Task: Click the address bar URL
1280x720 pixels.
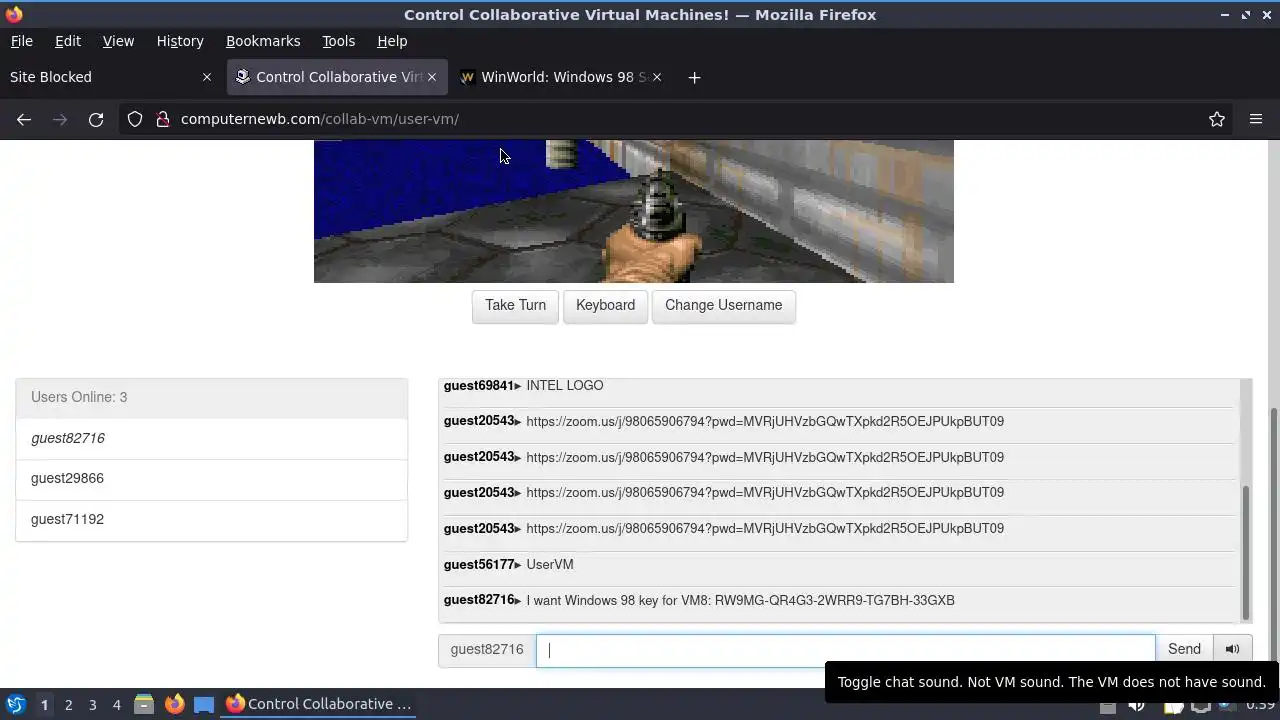Action: (320, 119)
